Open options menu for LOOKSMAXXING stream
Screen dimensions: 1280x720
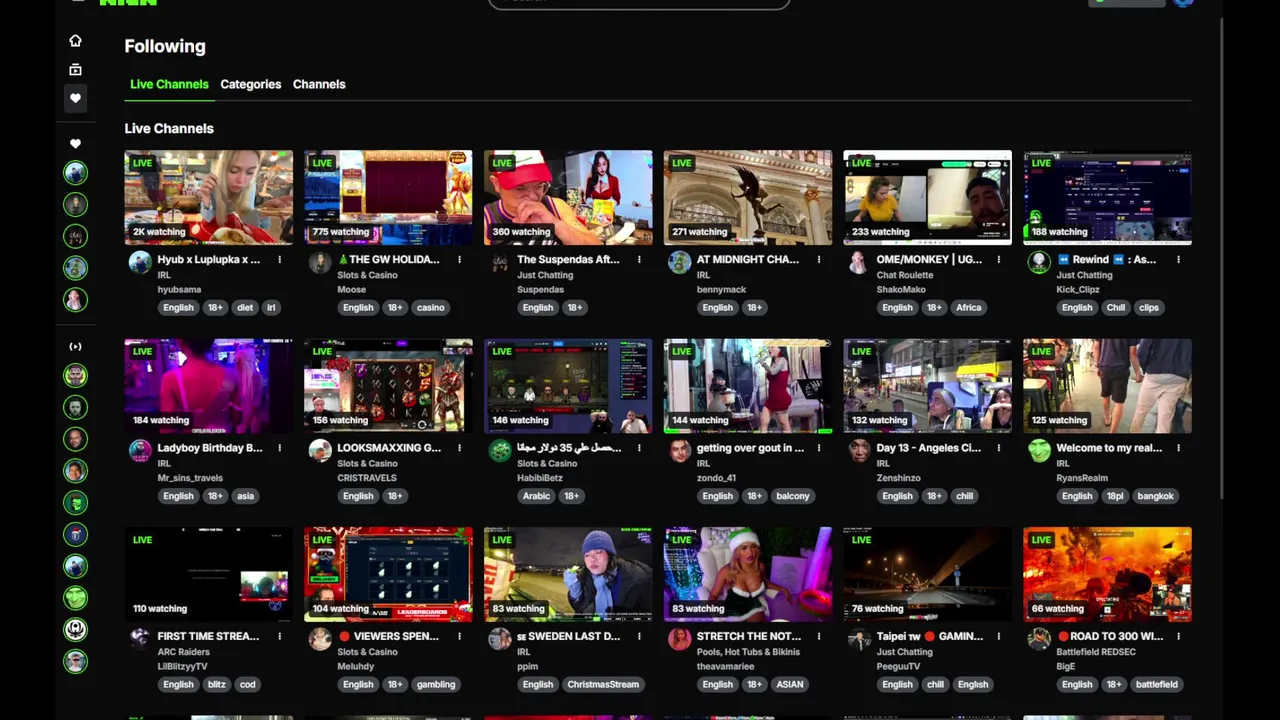pos(459,448)
